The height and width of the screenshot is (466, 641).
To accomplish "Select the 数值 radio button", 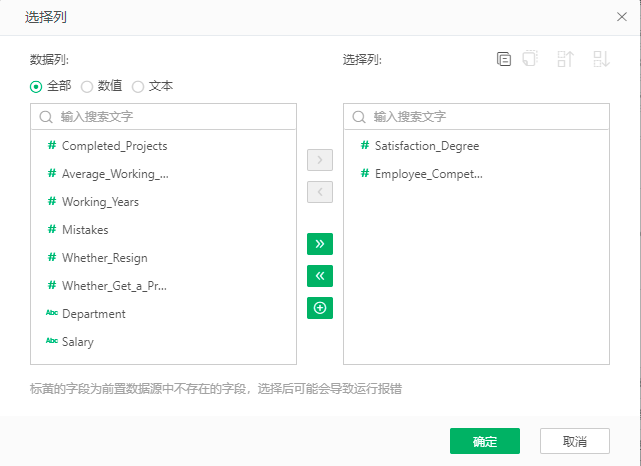I will 87,86.
